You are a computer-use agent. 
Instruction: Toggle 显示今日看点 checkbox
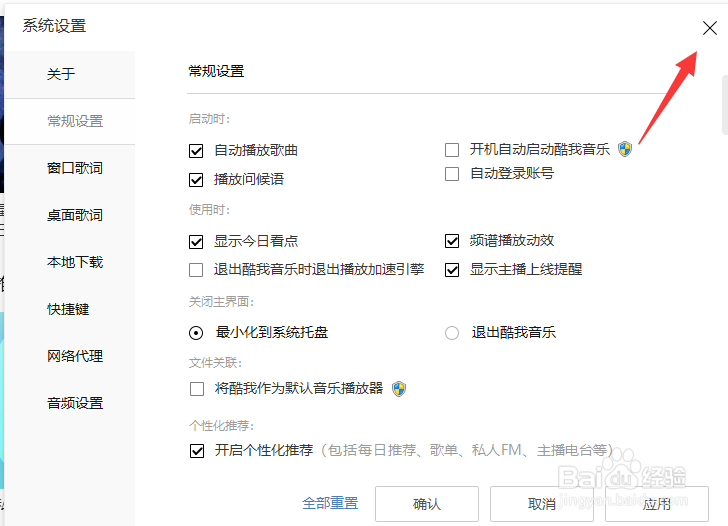tap(196, 242)
